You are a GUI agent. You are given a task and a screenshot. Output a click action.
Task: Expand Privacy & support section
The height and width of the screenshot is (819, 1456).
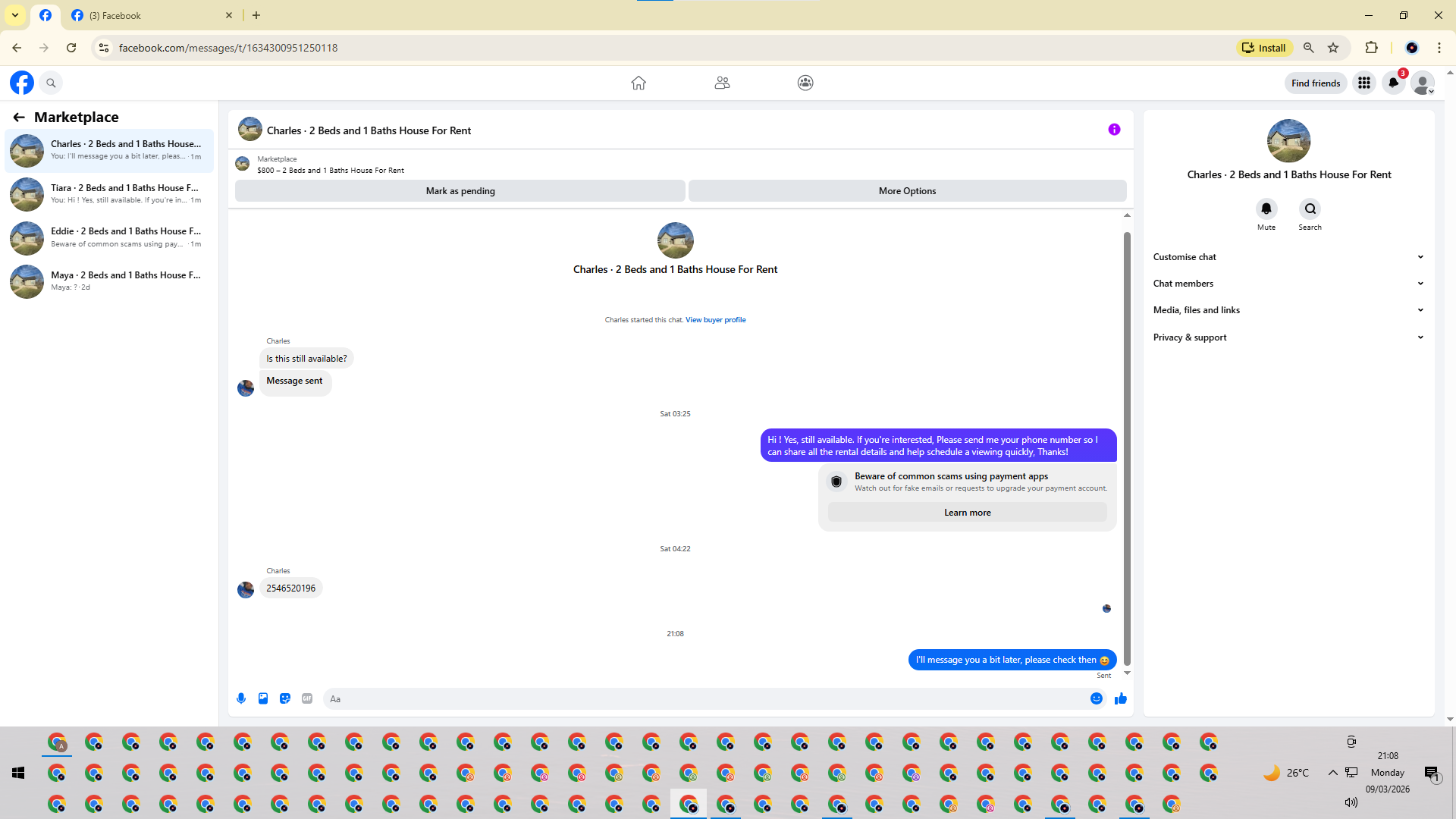point(1288,337)
